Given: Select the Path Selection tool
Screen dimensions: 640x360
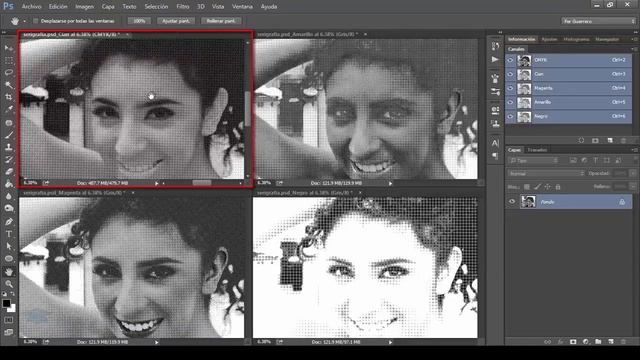Looking at the screenshot, I should coord(9,246).
